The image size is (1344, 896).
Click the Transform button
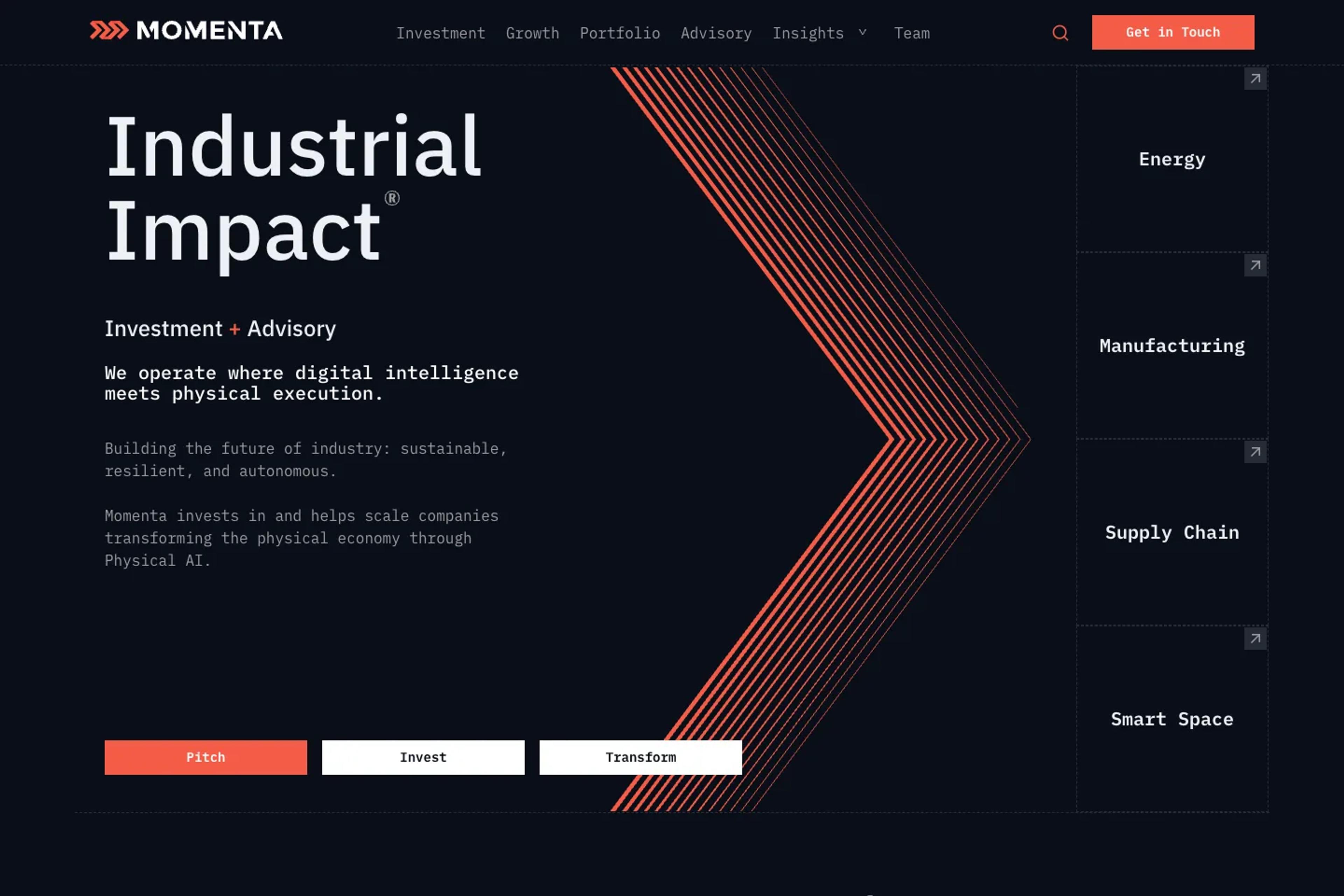[640, 757]
